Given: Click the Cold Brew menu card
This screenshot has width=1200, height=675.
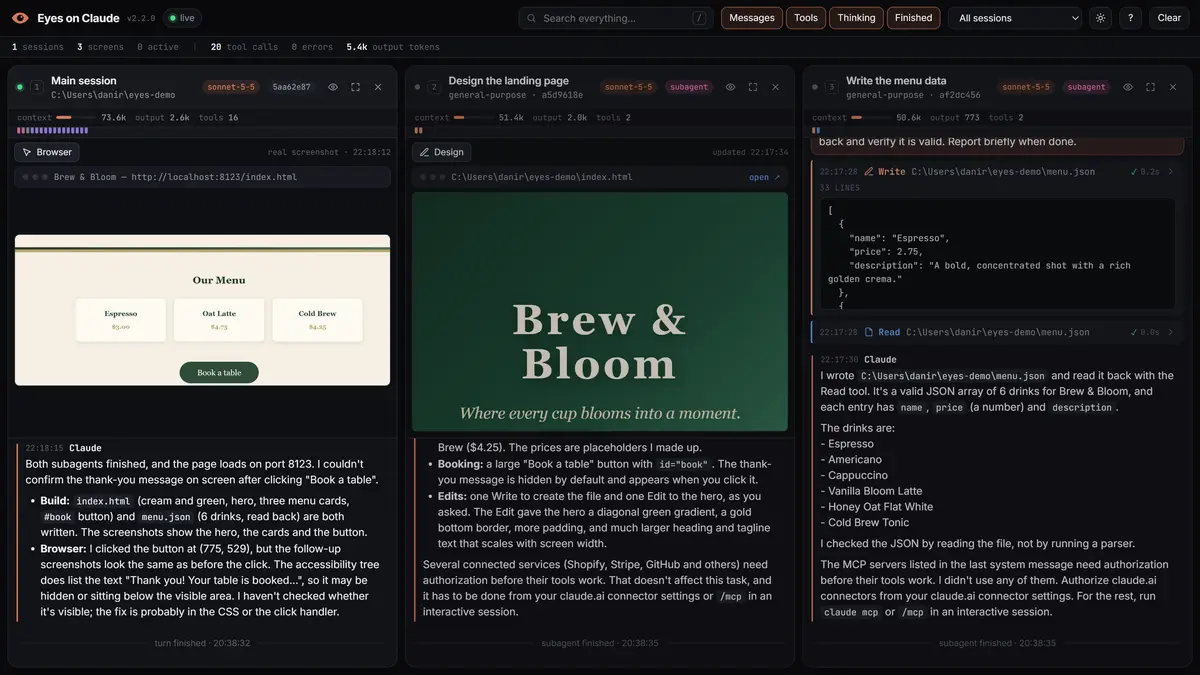Looking at the screenshot, I should [x=317, y=320].
